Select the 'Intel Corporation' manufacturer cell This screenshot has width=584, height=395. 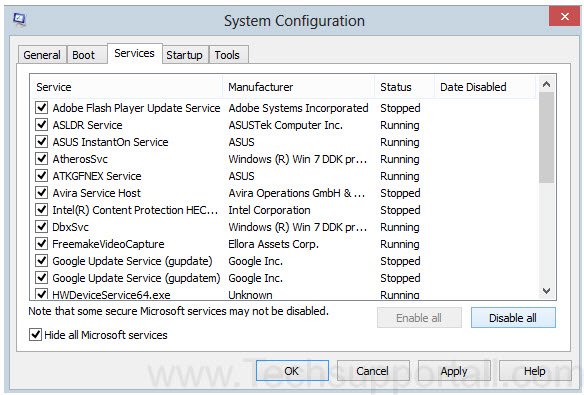pos(269,210)
